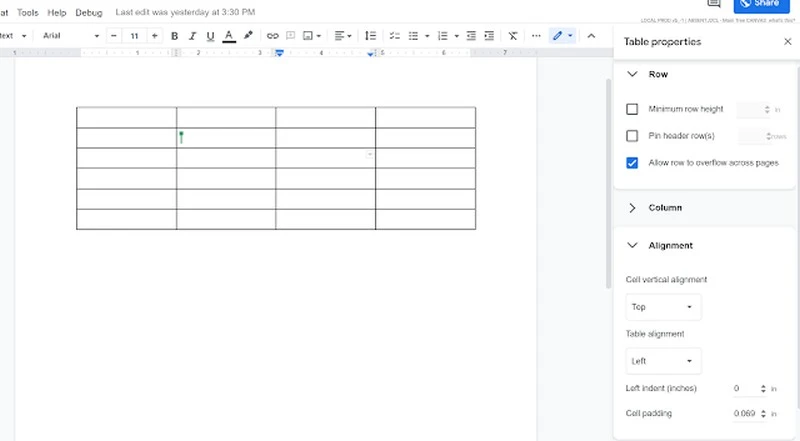Clear formatting with the toolbar icon
Viewport: 800px width, 441px height.
(513, 36)
